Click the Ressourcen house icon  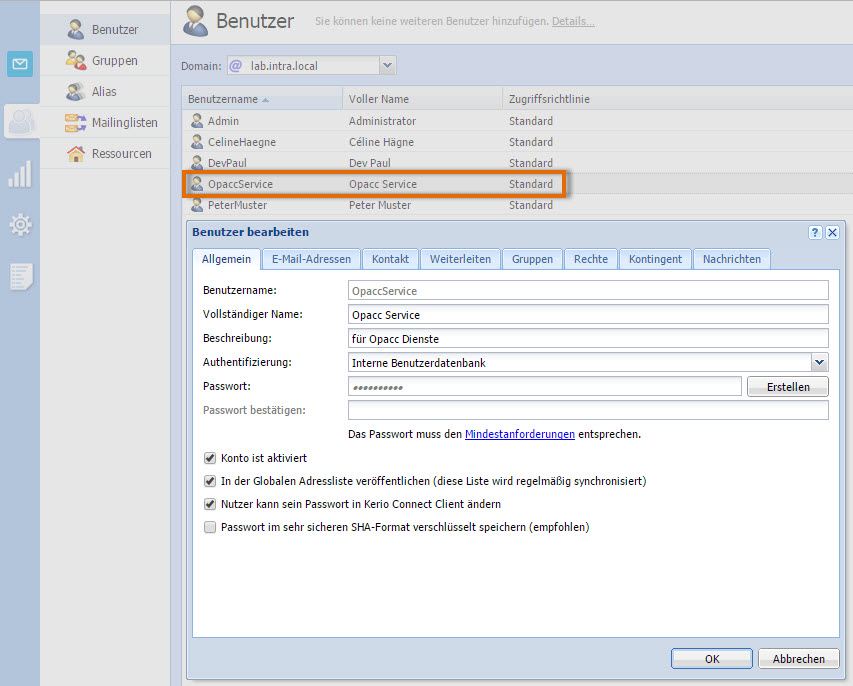[x=76, y=153]
